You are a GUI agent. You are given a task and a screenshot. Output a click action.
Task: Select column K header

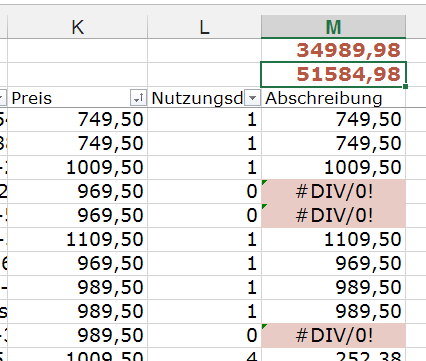[x=77, y=27]
